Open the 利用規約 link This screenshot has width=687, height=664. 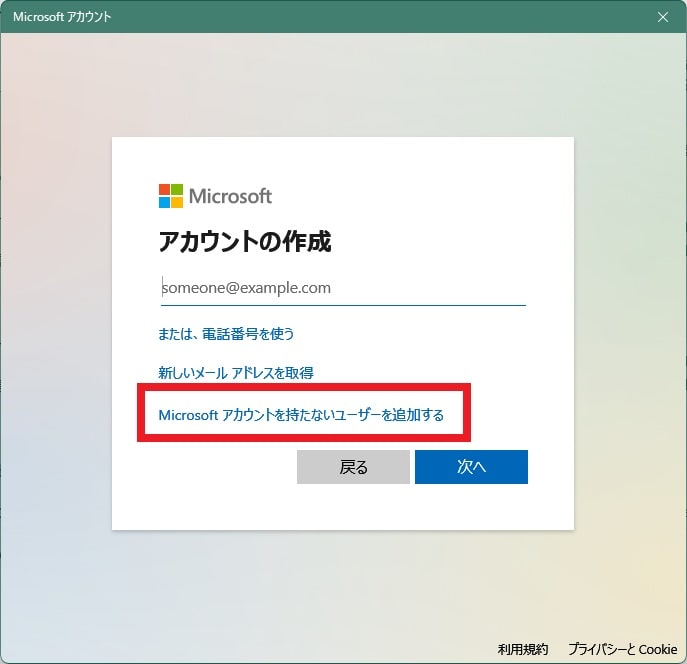(523, 649)
